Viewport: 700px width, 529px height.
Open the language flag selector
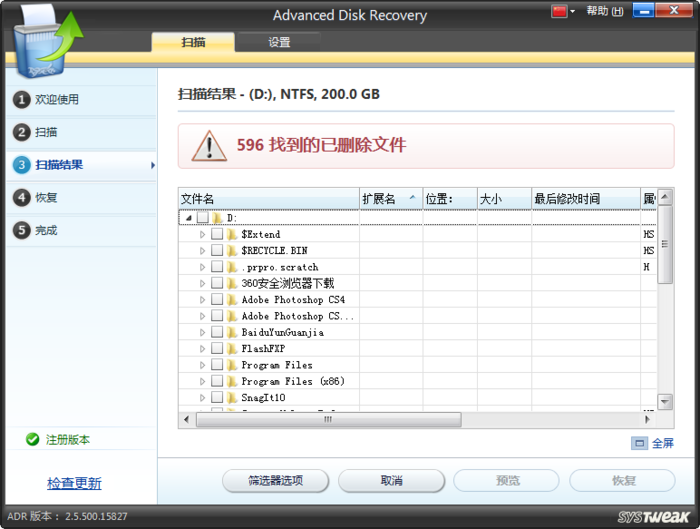click(563, 11)
